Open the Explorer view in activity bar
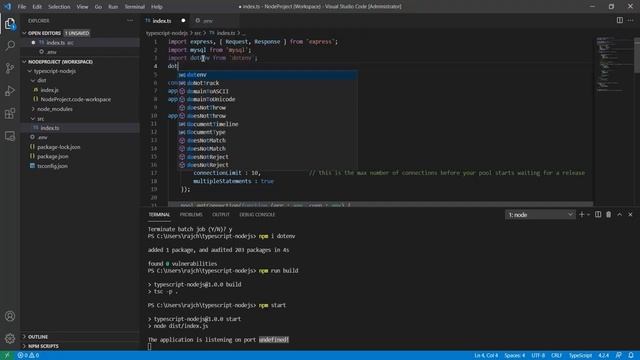This screenshot has height=360, width=640. 10,24
